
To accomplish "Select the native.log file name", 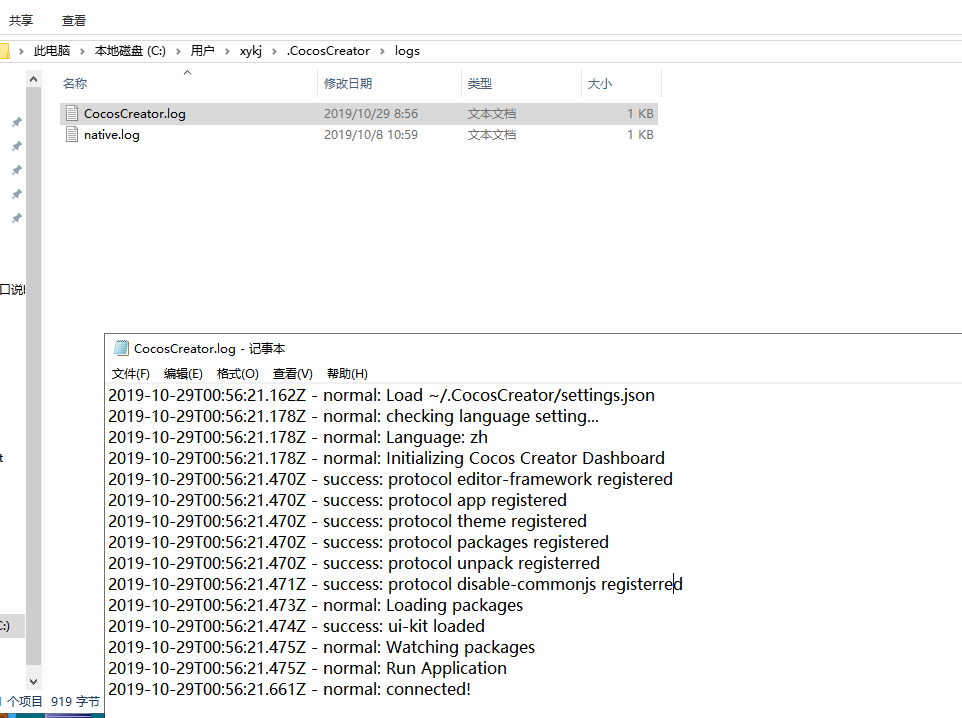I will click(112, 135).
